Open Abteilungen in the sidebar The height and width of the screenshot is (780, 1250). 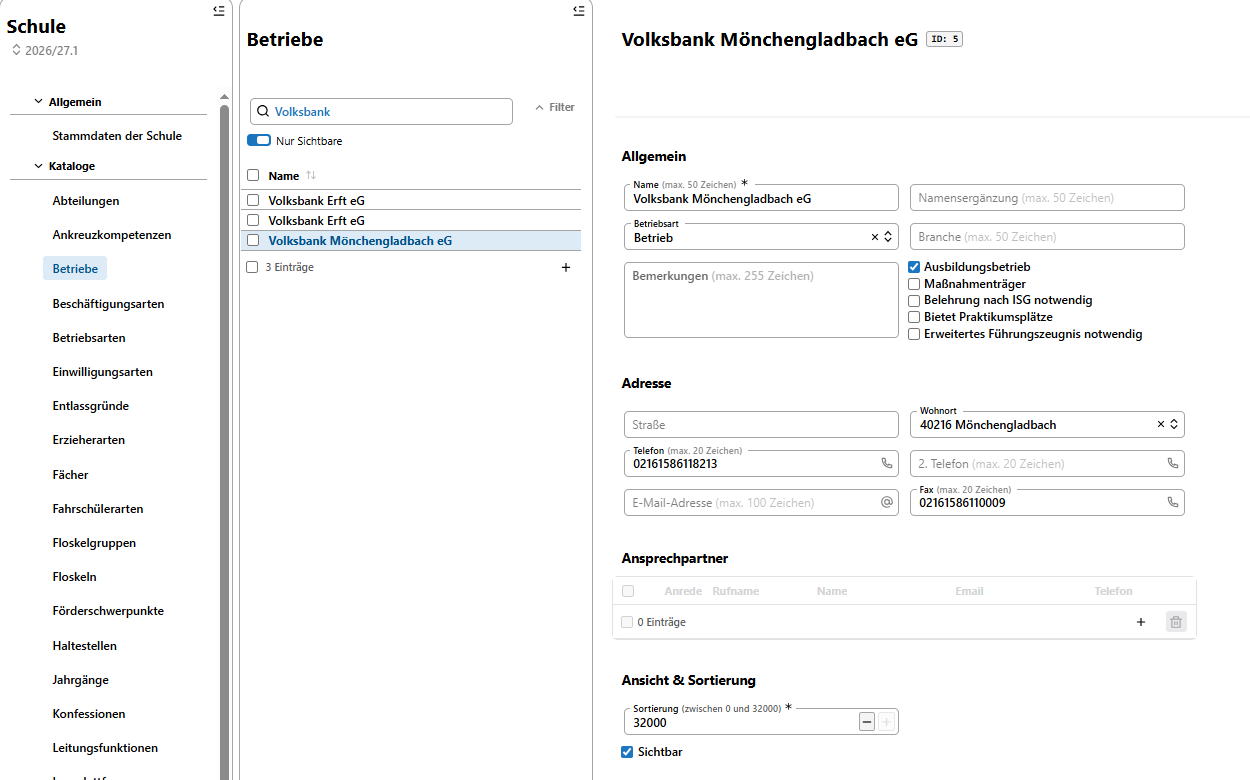pyautogui.click(x=86, y=201)
